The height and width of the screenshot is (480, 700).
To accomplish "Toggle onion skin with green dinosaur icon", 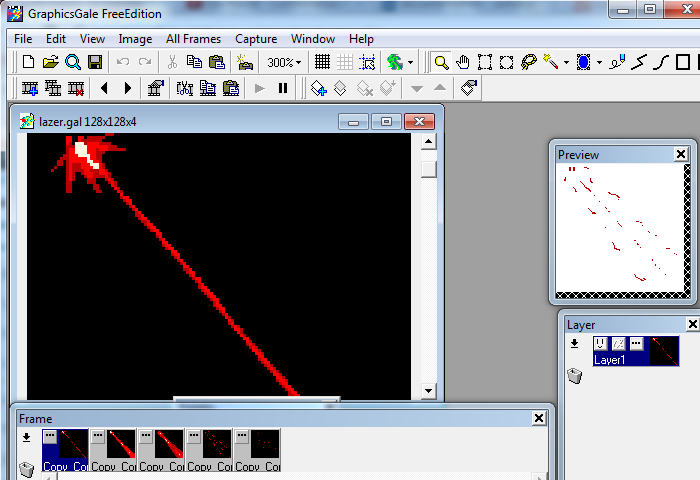I will pyautogui.click(x=395, y=62).
